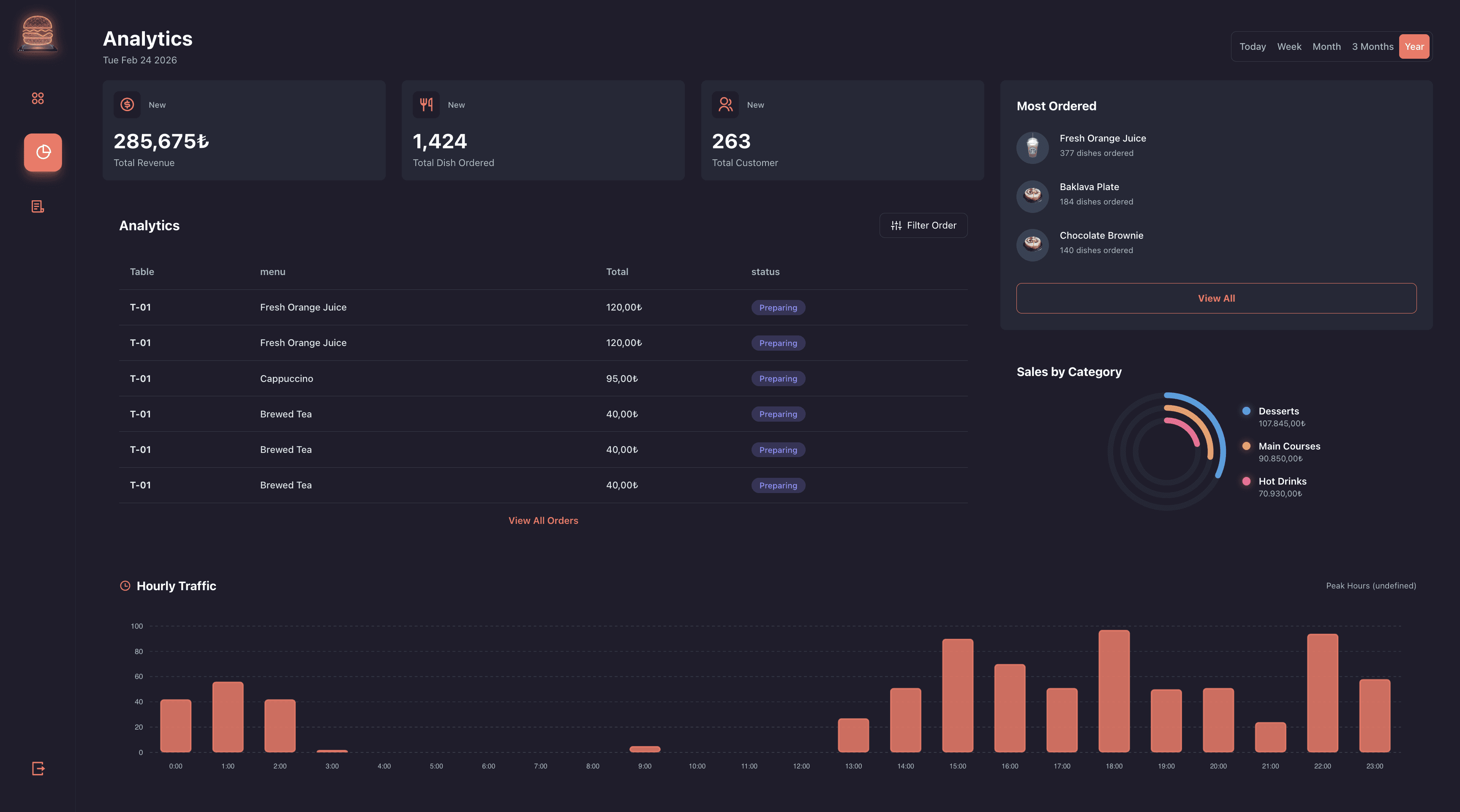Choose the Month time range
Image resolution: width=1460 pixels, height=812 pixels.
point(1326,46)
